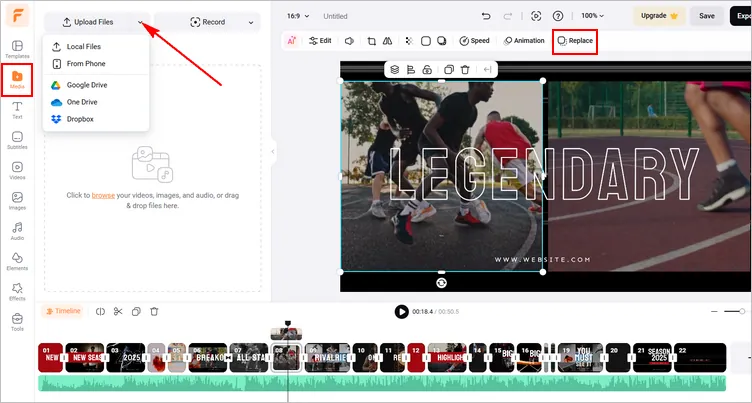
Task: Click the Untitled project name field
Action: point(335,16)
